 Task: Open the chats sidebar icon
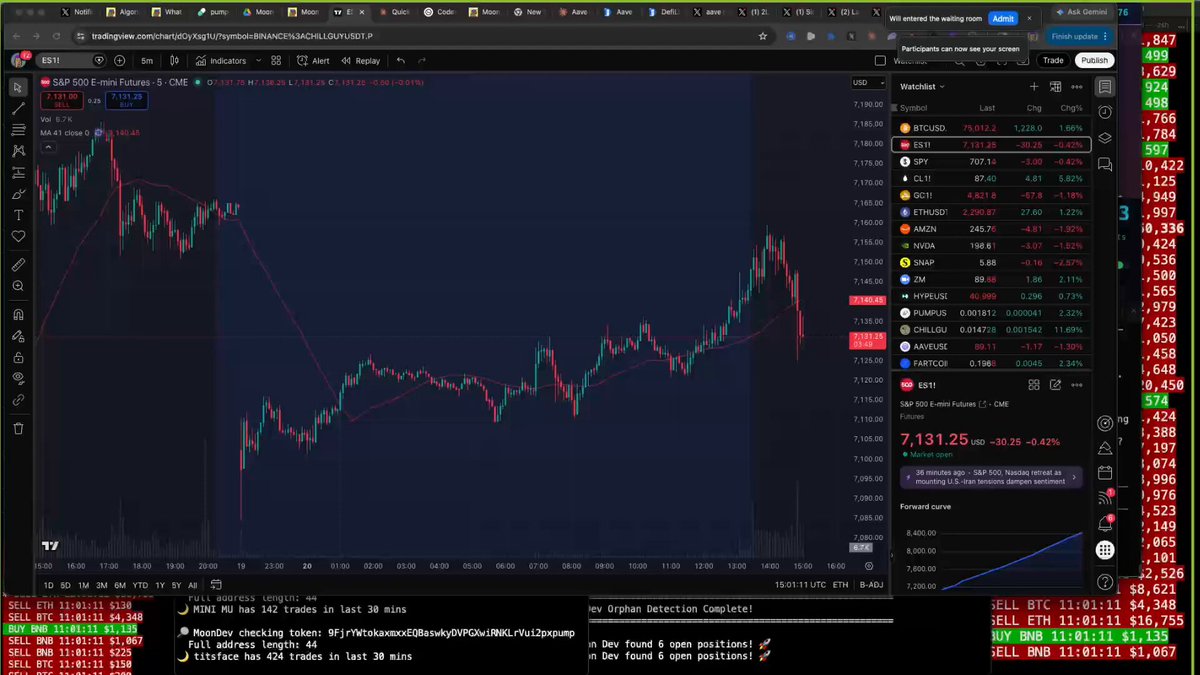1105,164
